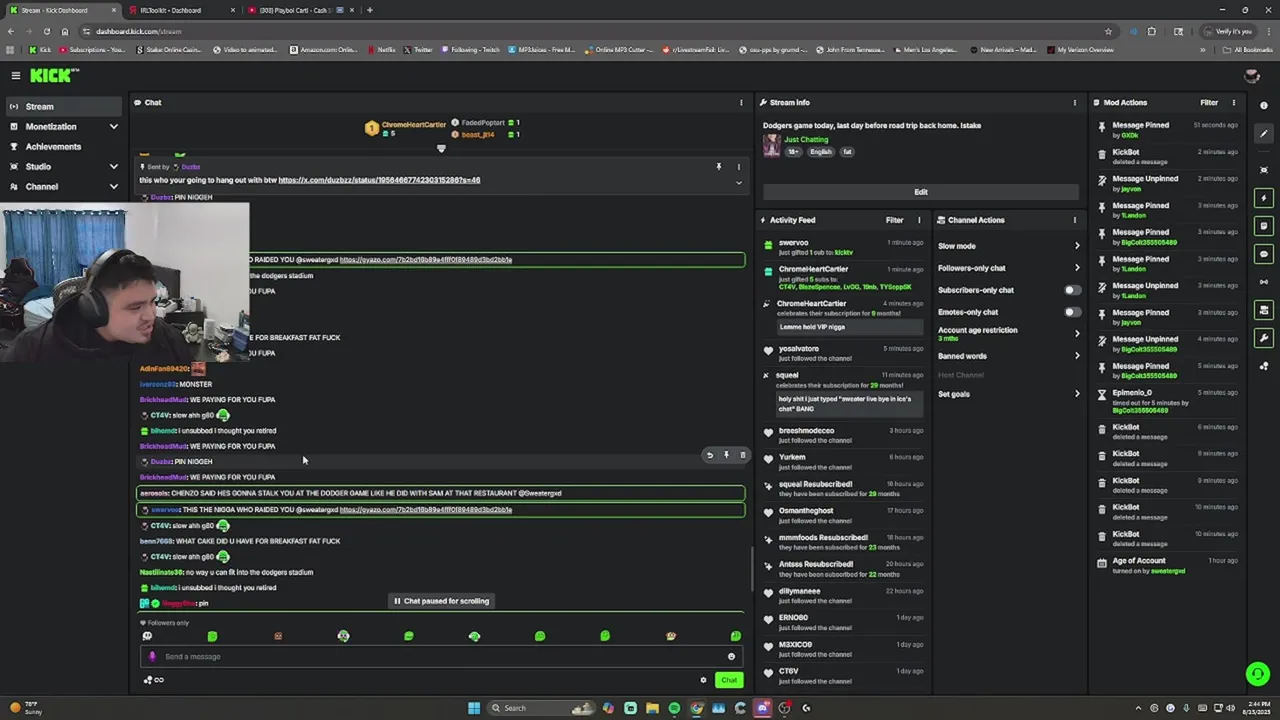Open the Chat panel options menu
Image resolution: width=1280 pixels, height=720 pixels.
(741, 102)
